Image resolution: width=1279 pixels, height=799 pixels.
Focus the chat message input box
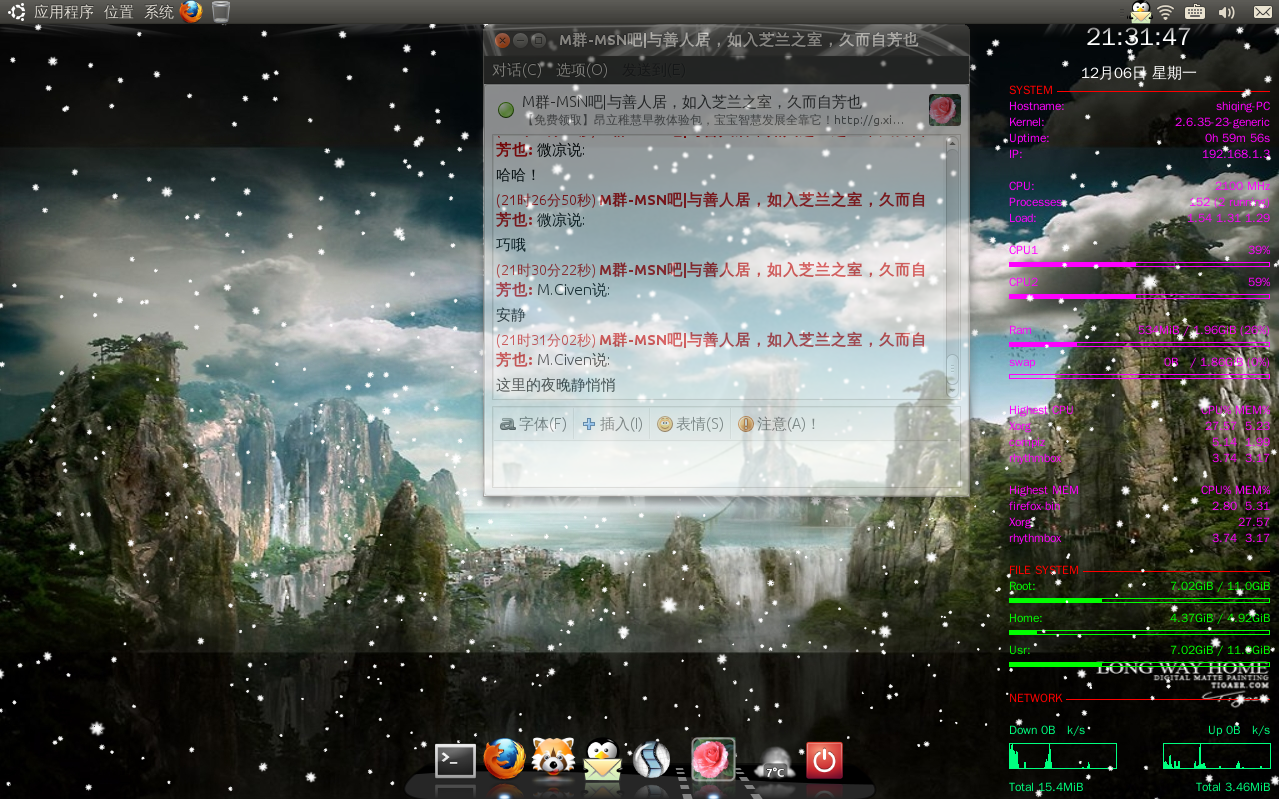coord(726,464)
